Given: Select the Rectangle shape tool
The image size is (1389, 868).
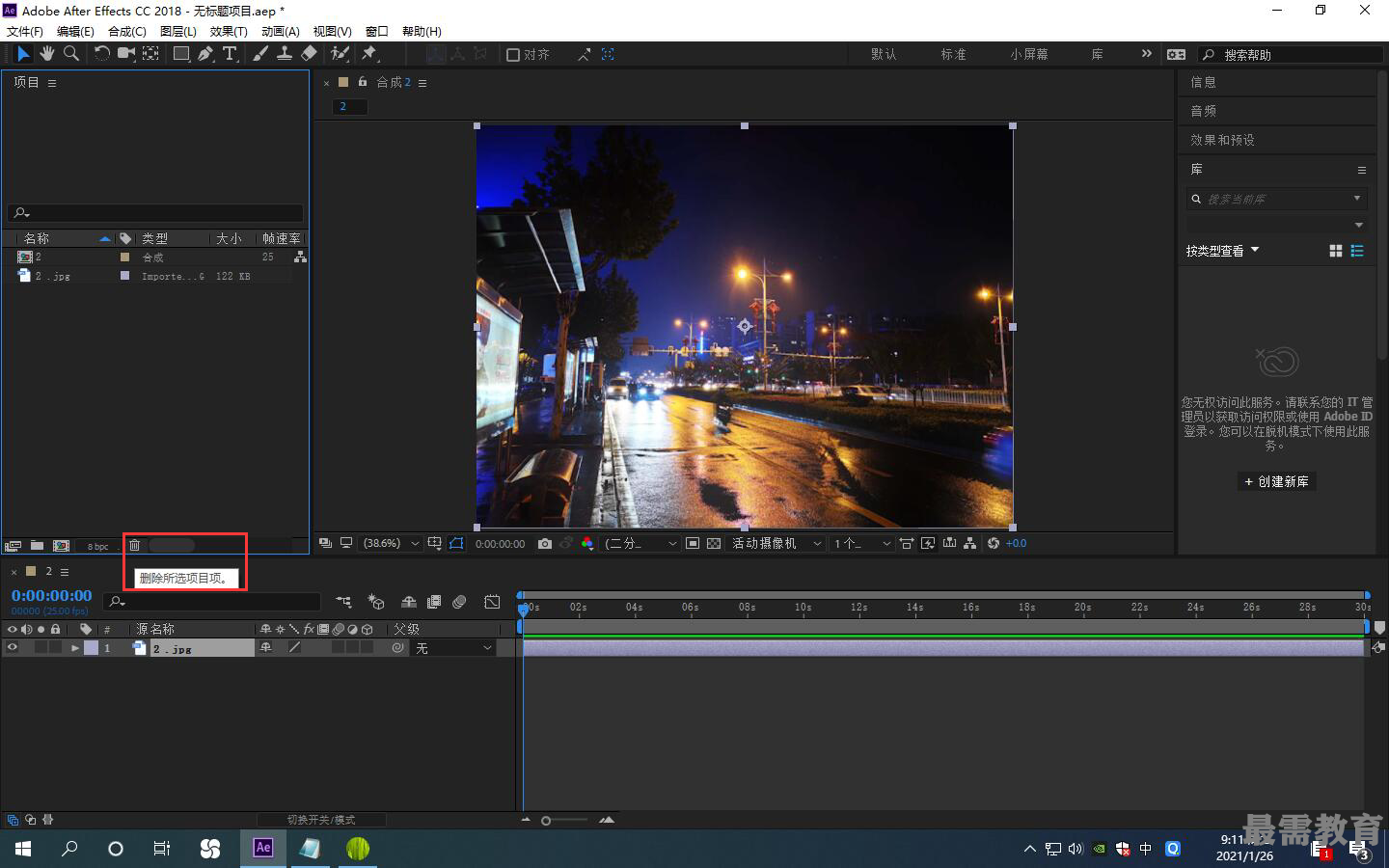Looking at the screenshot, I should (180, 54).
